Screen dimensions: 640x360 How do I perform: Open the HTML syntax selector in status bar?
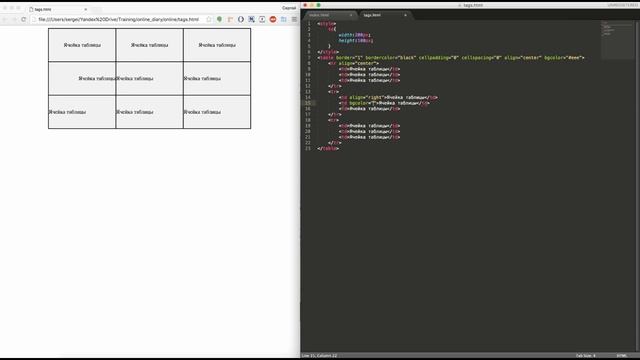[x=621, y=356]
